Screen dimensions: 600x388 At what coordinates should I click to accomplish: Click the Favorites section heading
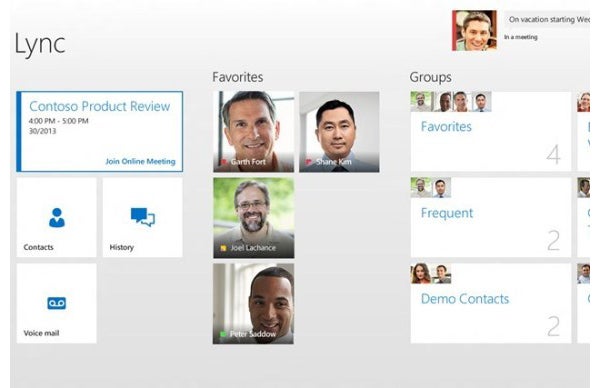point(238,77)
